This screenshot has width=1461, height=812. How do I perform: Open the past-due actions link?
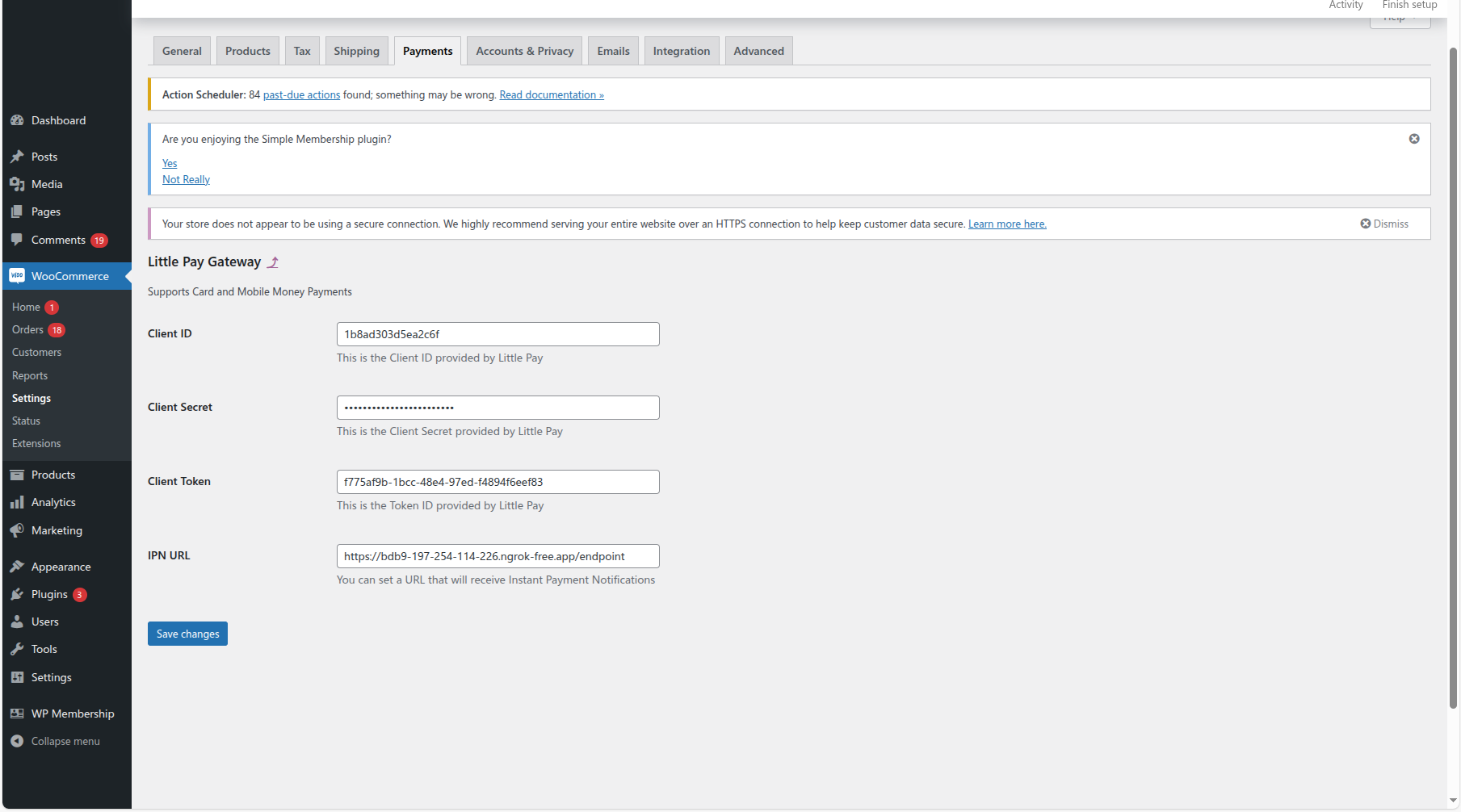301,94
